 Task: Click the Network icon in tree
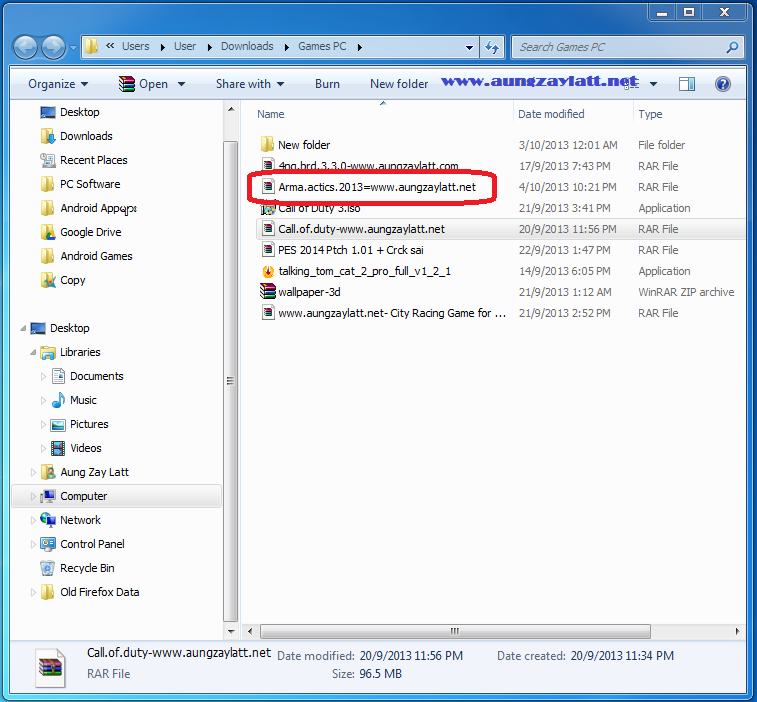(x=48, y=520)
